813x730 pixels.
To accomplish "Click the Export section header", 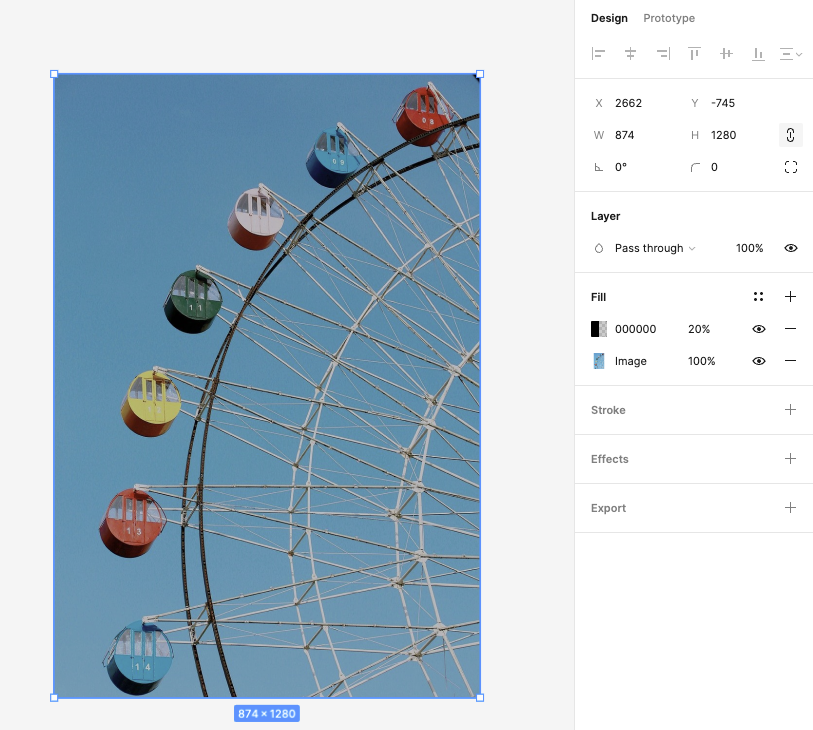I will coord(608,508).
